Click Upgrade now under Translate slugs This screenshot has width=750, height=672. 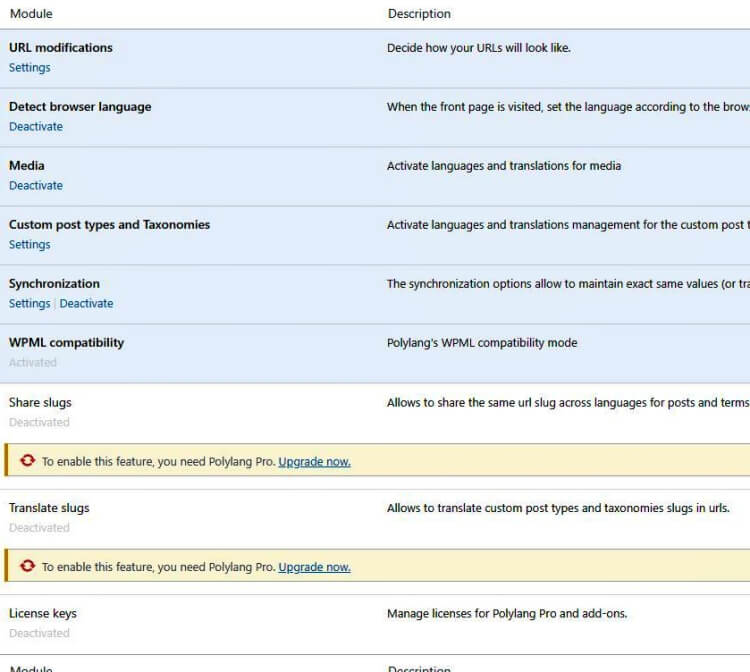tap(314, 567)
